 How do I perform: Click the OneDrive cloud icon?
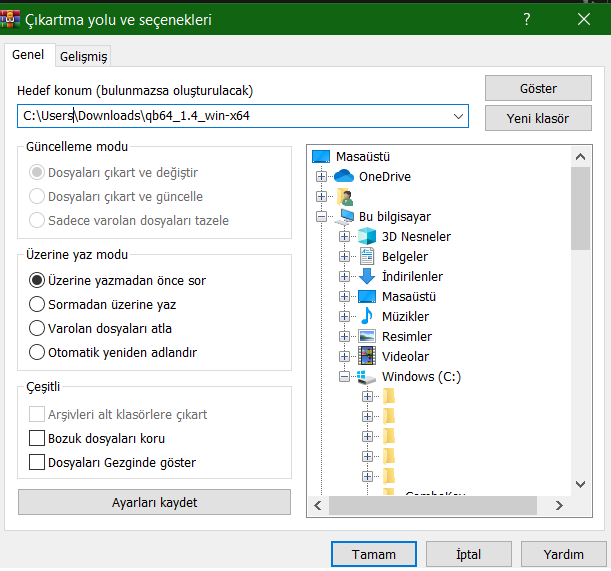pyautogui.click(x=344, y=177)
